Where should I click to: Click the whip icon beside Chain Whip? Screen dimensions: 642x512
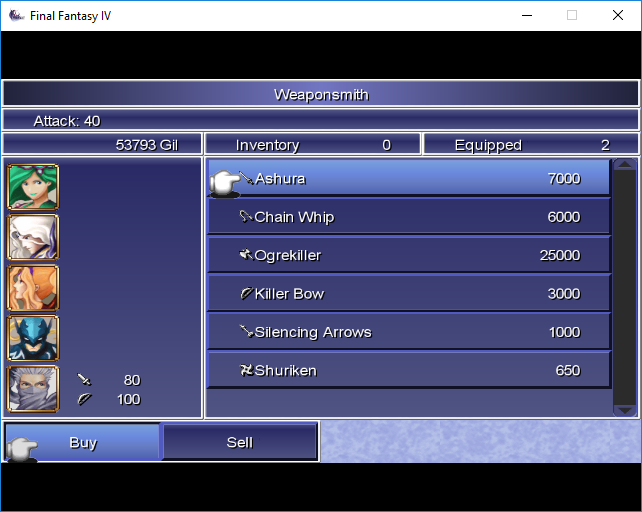(x=246, y=216)
